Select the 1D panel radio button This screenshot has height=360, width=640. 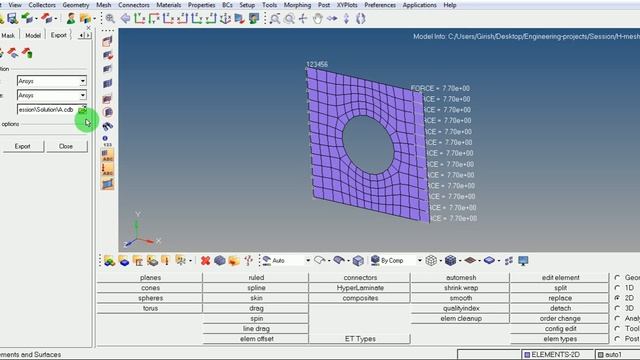[x=617, y=288]
